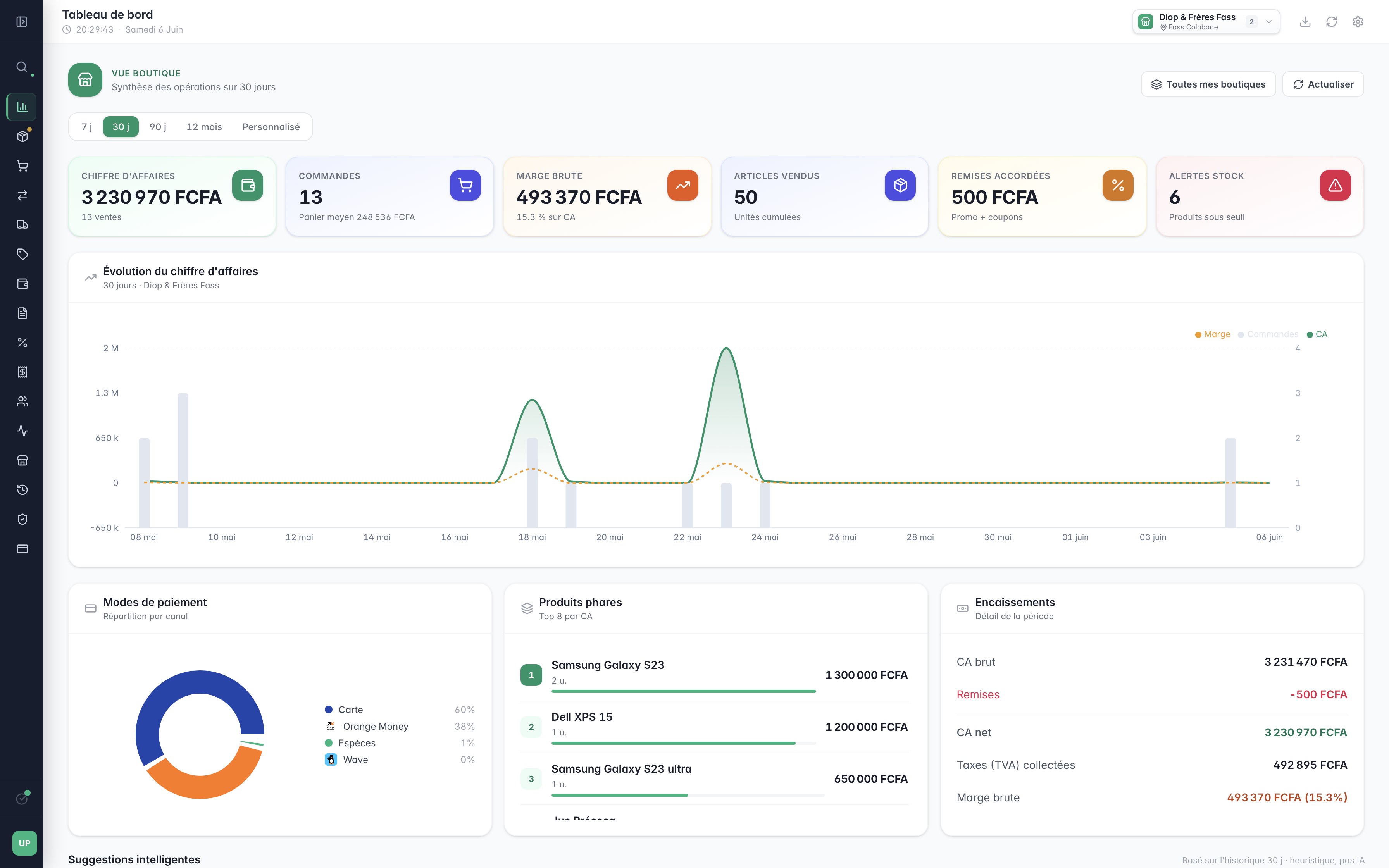The width and height of the screenshot is (1389, 868).
Task: Open users via the people sidebar icon
Action: tap(22, 401)
